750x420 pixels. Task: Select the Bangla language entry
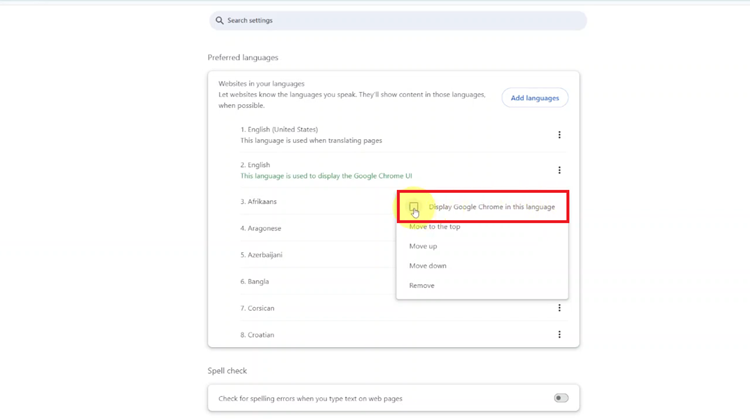(x=254, y=282)
